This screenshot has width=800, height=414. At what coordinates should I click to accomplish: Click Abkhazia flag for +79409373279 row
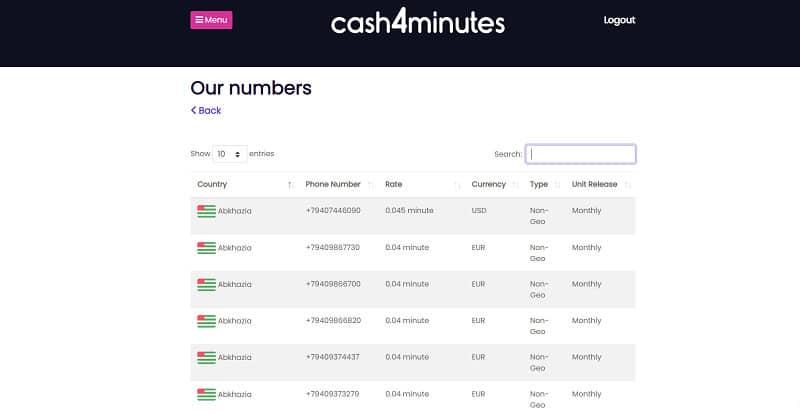tap(206, 394)
